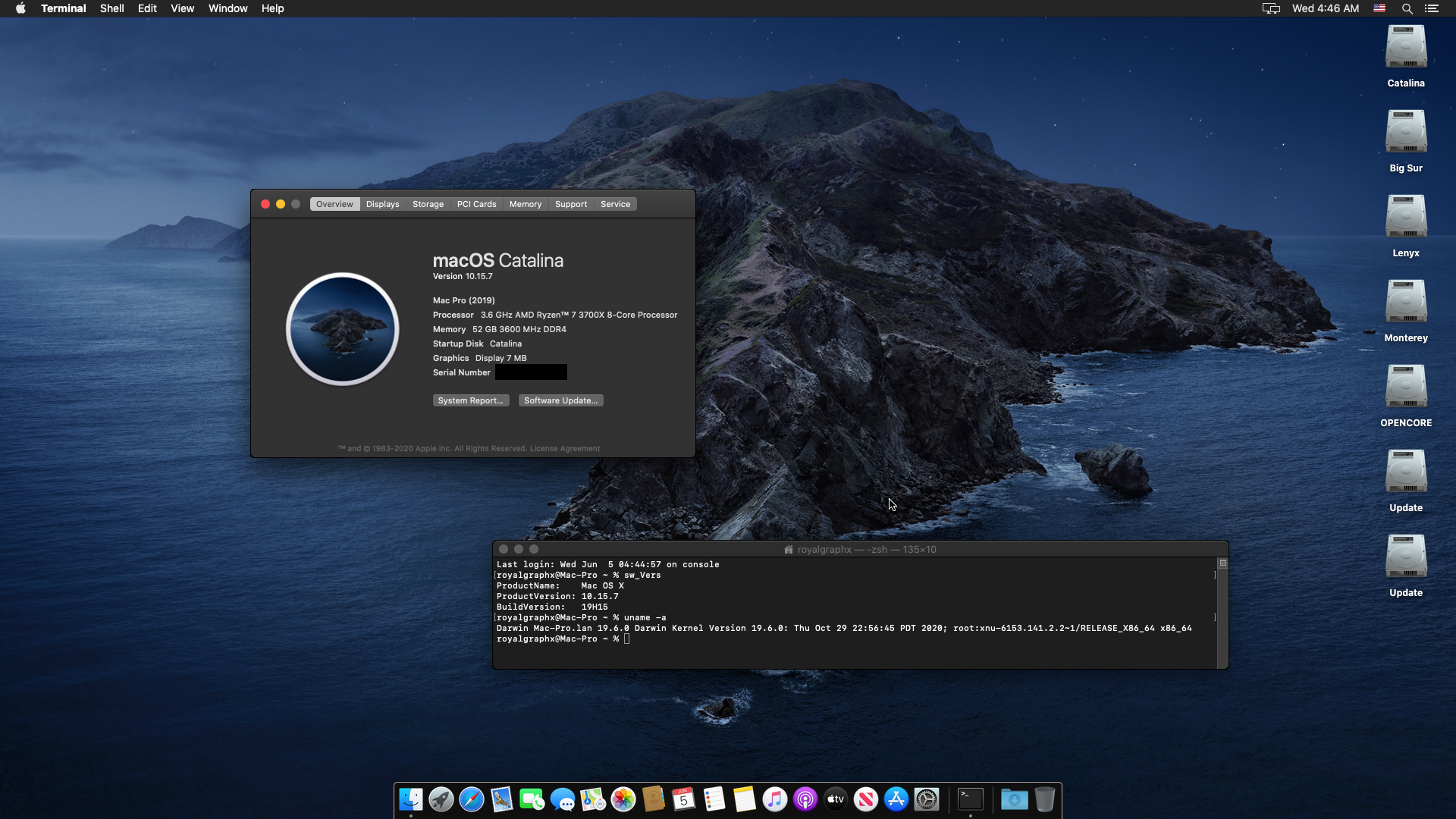Screen dimensions: 1456x819
Task: Open the Shell menu
Action: [x=112, y=8]
